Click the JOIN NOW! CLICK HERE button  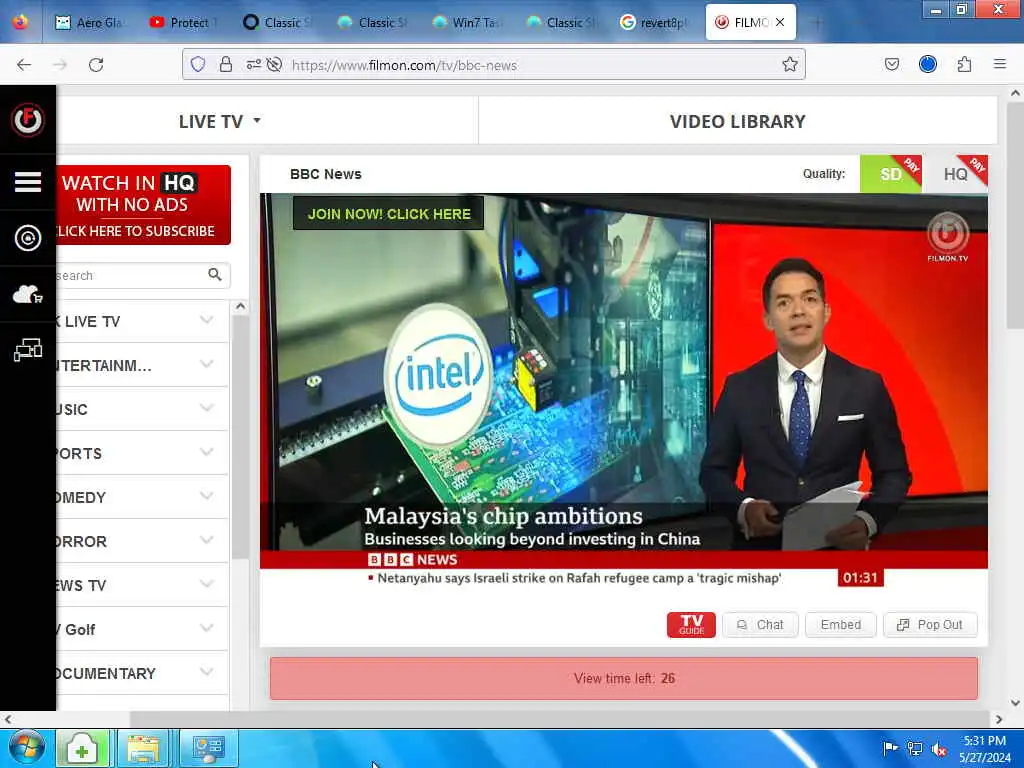tap(389, 214)
